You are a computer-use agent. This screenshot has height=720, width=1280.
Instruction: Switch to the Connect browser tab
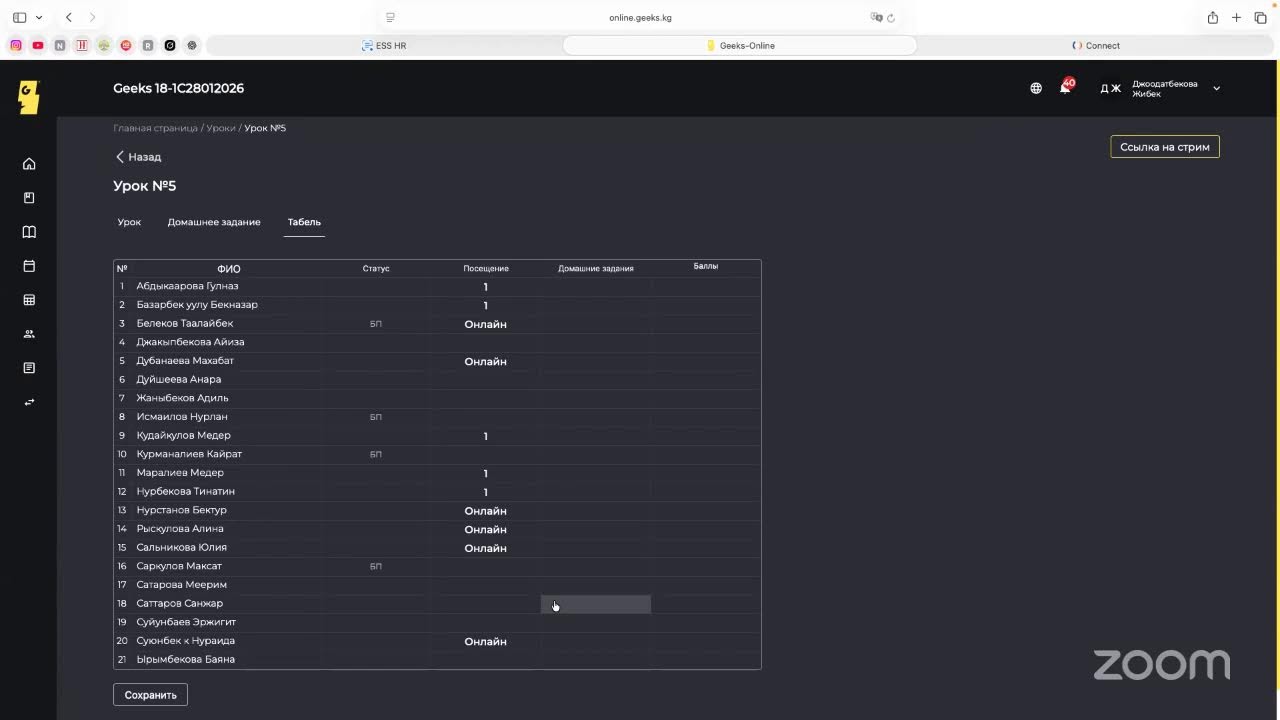click(x=1096, y=45)
